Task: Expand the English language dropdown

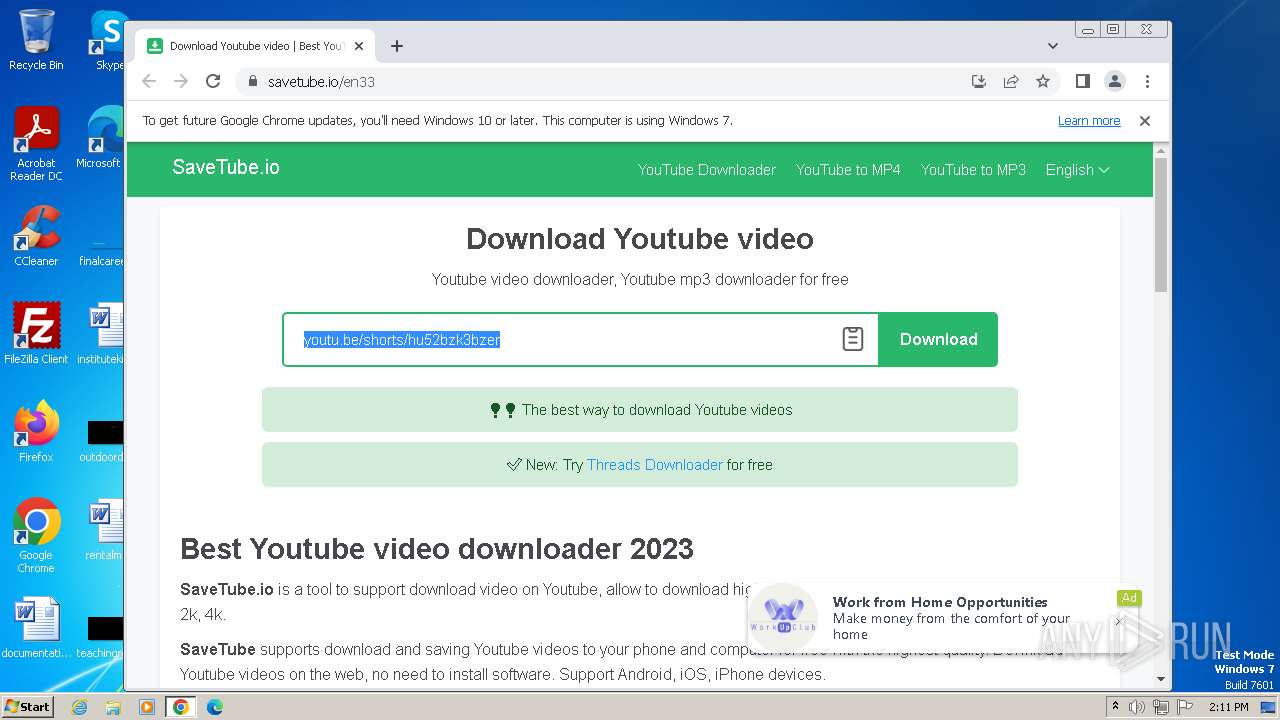Action: [x=1077, y=170]
